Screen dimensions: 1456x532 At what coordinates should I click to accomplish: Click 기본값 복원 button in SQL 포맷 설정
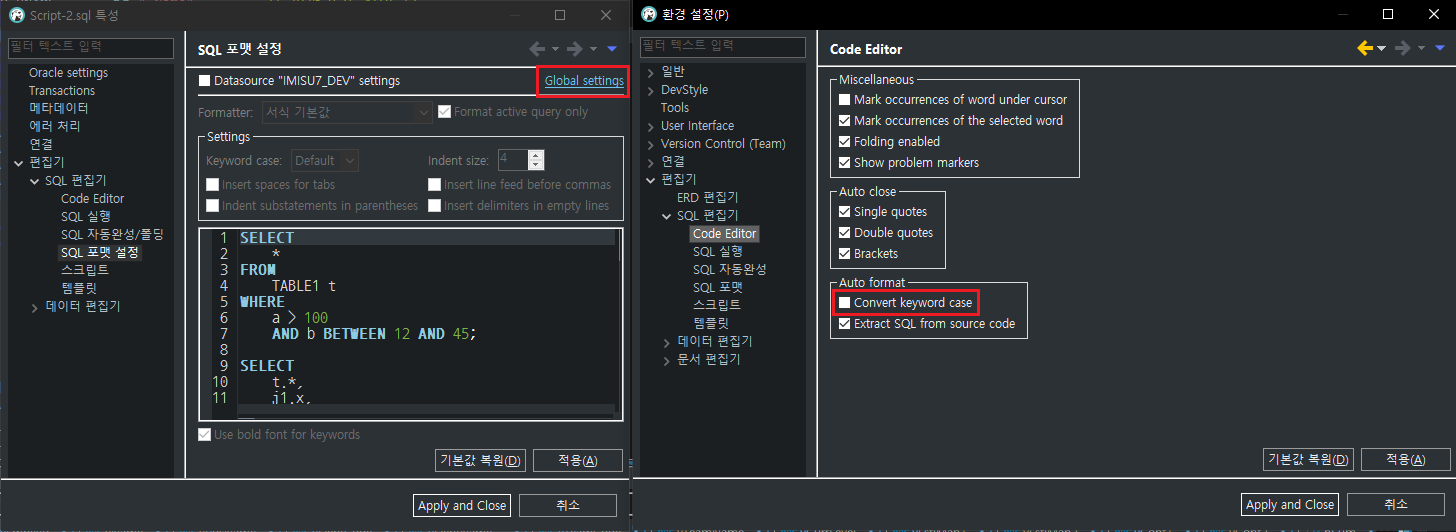(x=480, y=461)
